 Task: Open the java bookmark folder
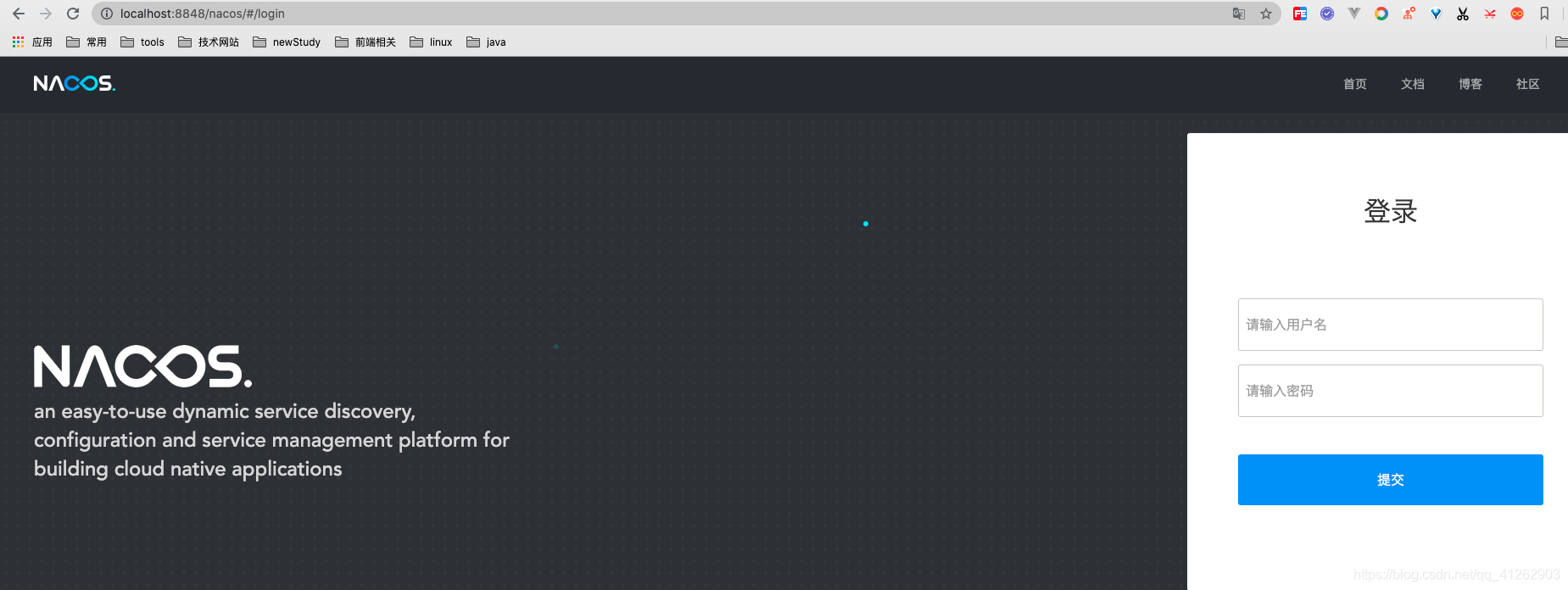tap(486, 42)
